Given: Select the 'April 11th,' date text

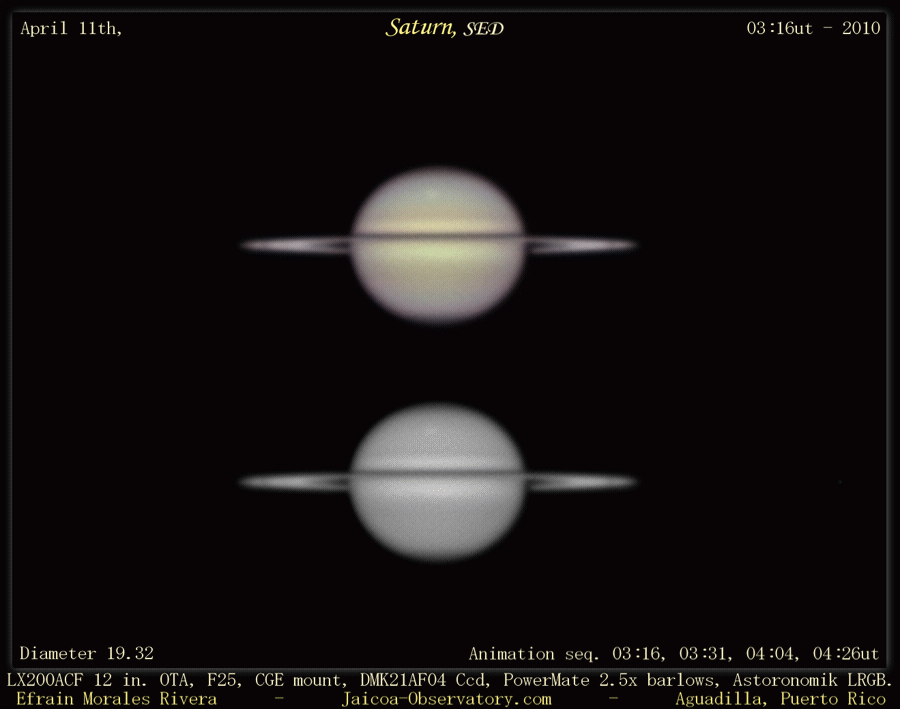Looking at the screenshot, I should pos(71,28).
